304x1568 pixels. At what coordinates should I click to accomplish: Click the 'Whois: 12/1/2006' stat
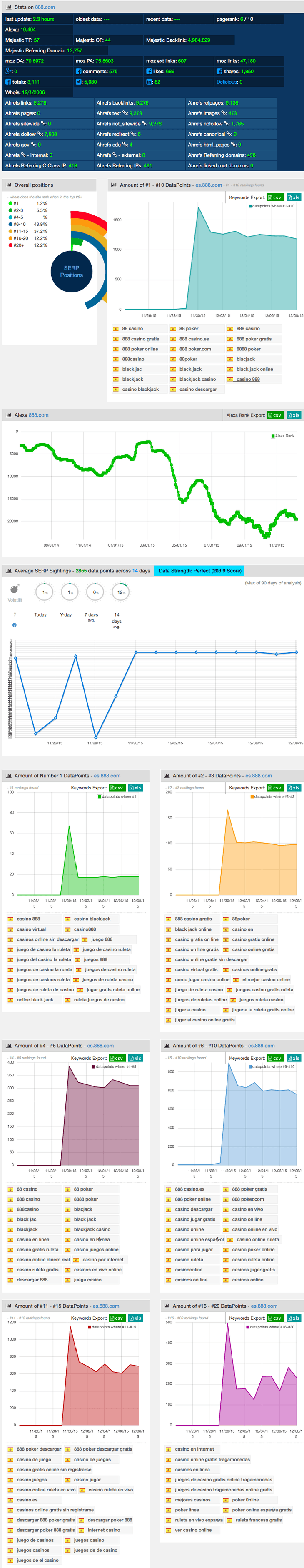[x=25, y=92]
